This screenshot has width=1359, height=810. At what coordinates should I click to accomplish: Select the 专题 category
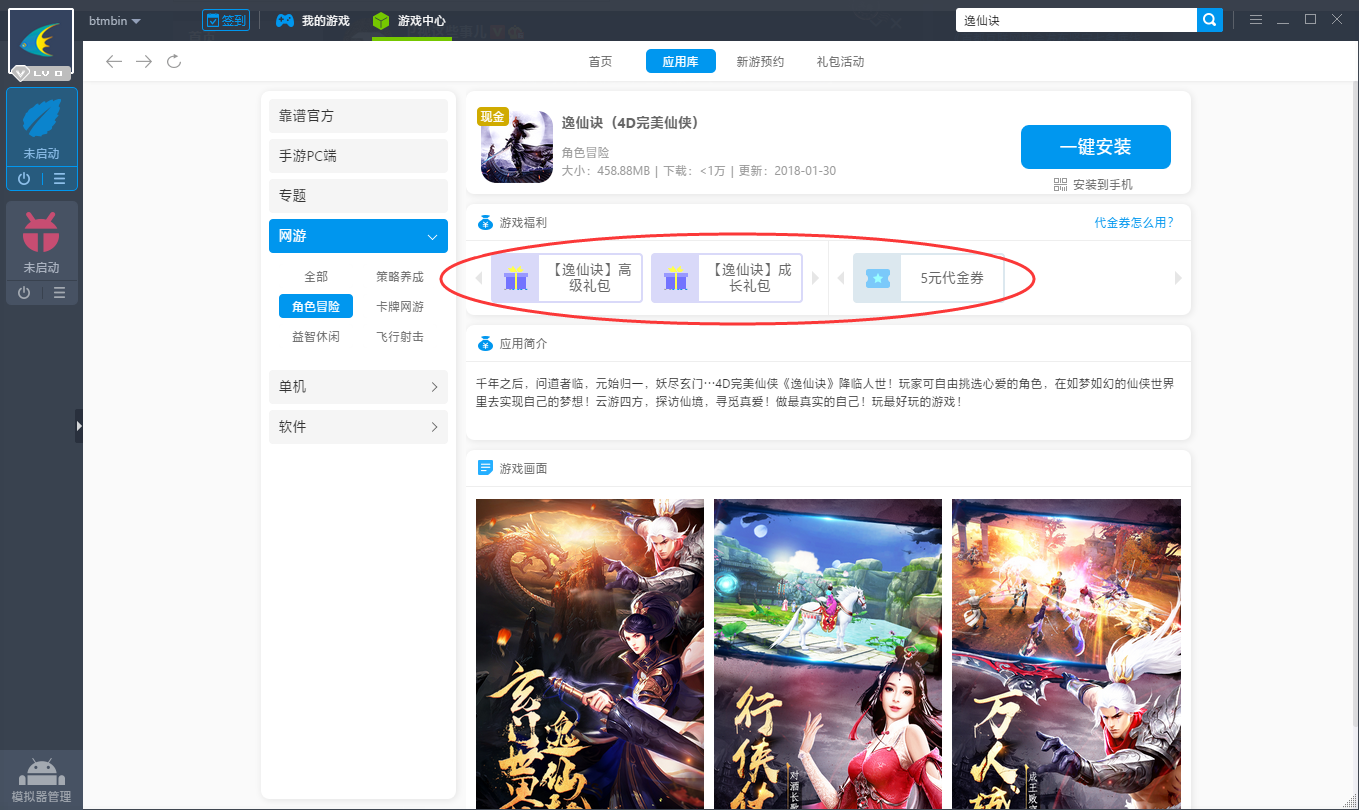coord(358,196)
